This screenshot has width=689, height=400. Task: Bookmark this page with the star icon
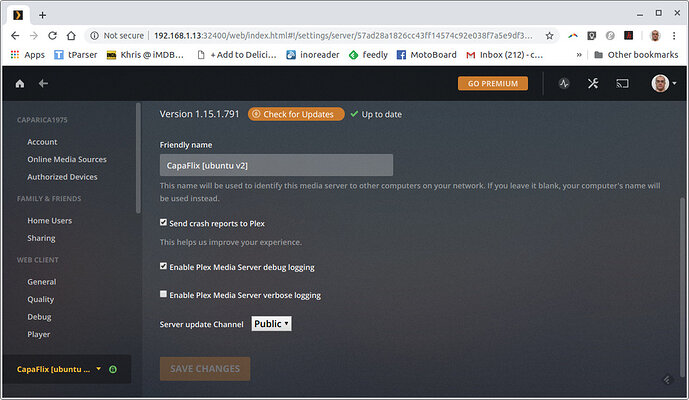(549, 36)
